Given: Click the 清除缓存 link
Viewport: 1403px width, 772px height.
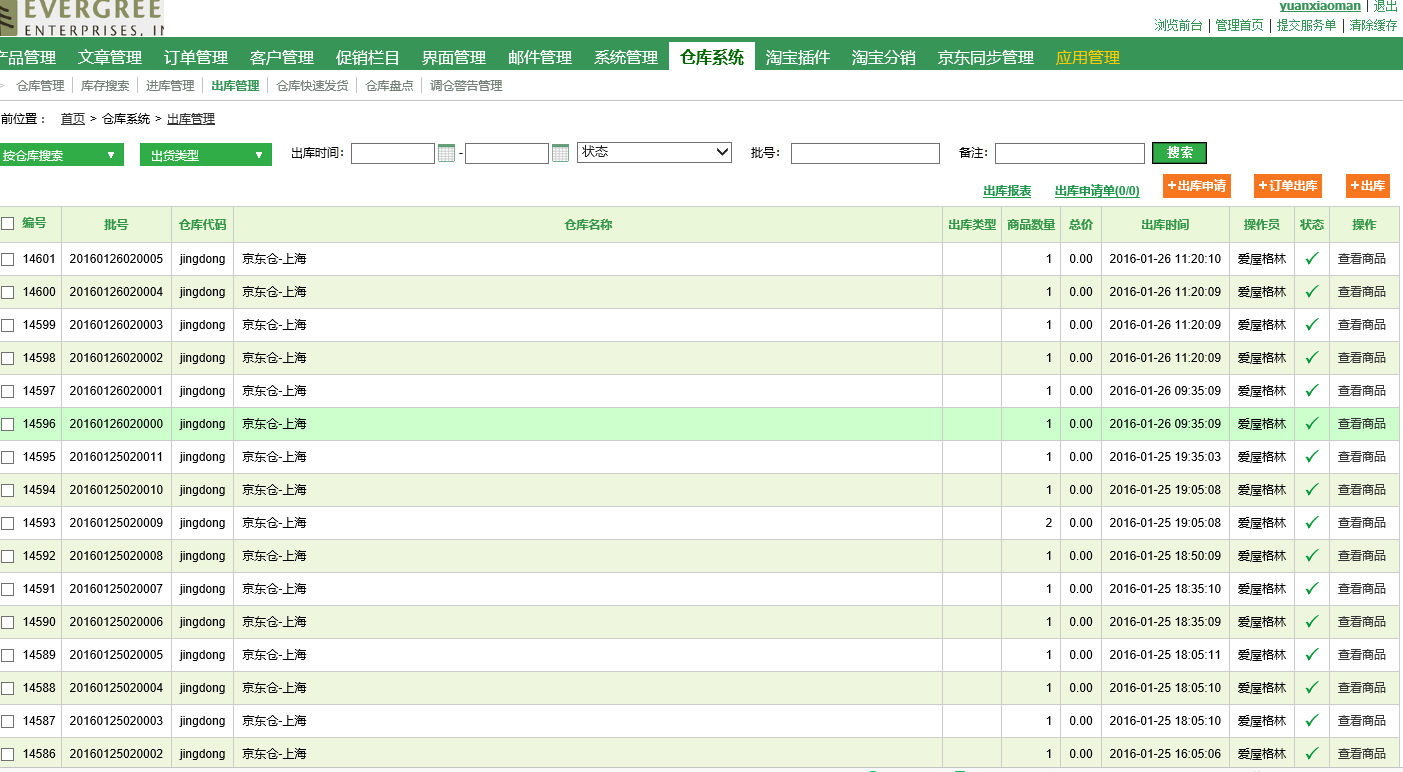Looking at the screenshot, I should [1373, 25].
